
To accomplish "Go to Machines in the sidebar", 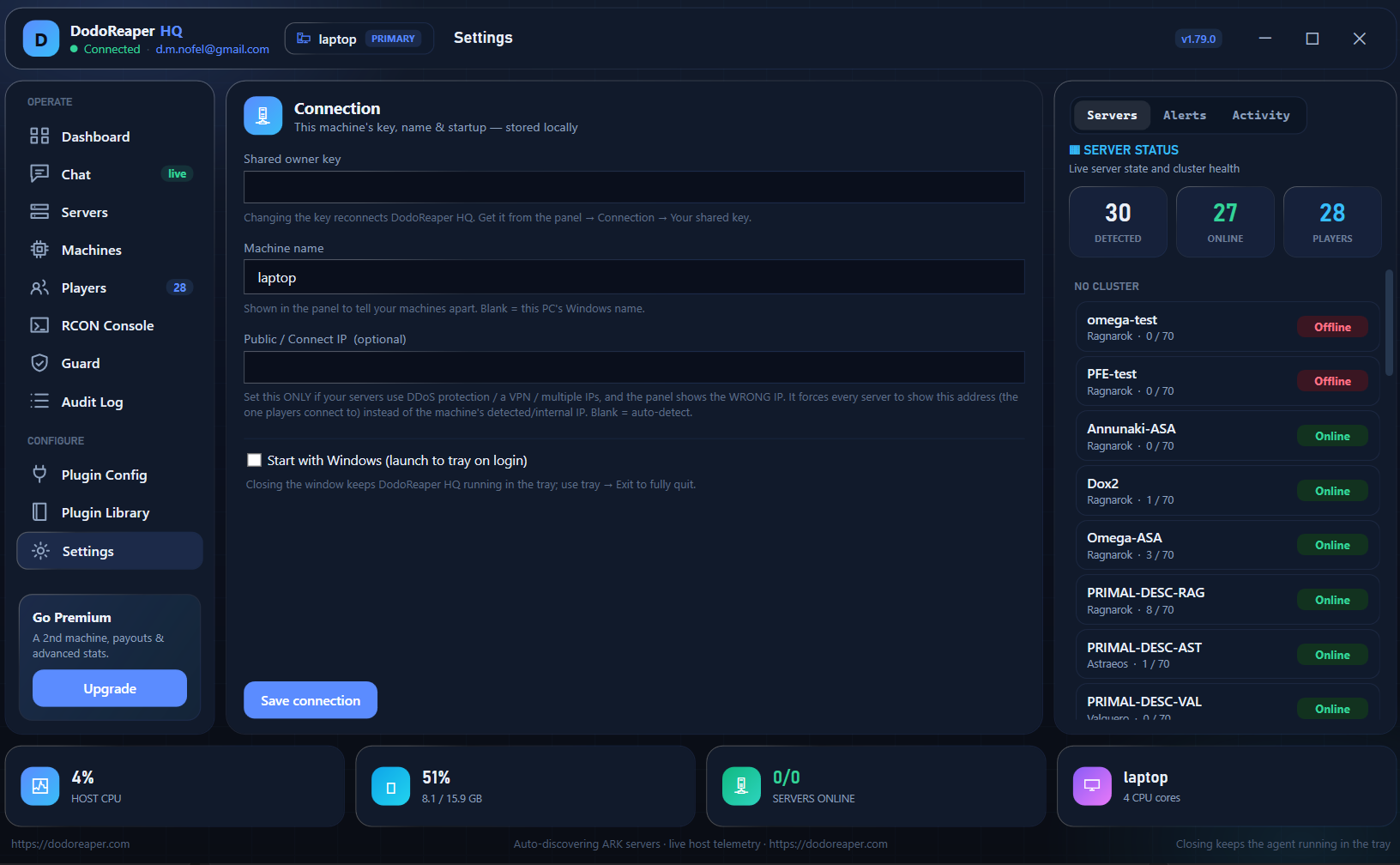I will coord(110,250).
